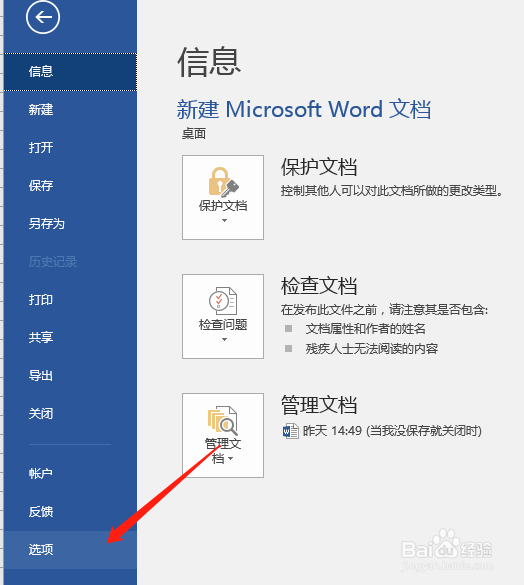Open the Word file icon beside 昨天 14:49
524x585 pixels.
tap(290, 431)
